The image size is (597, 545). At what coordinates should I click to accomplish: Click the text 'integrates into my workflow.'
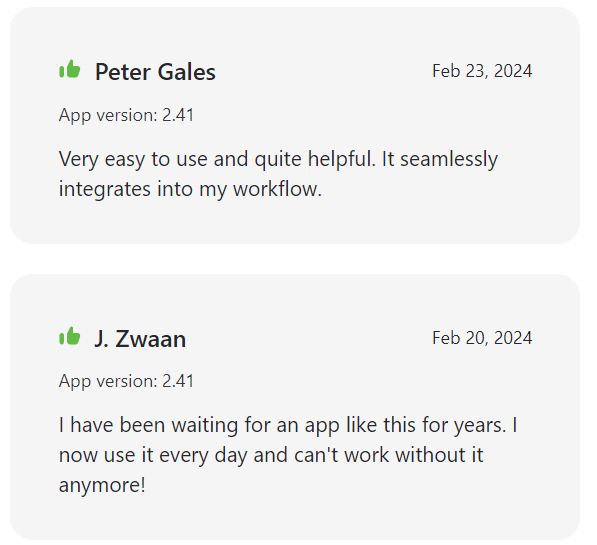[190, 189]
